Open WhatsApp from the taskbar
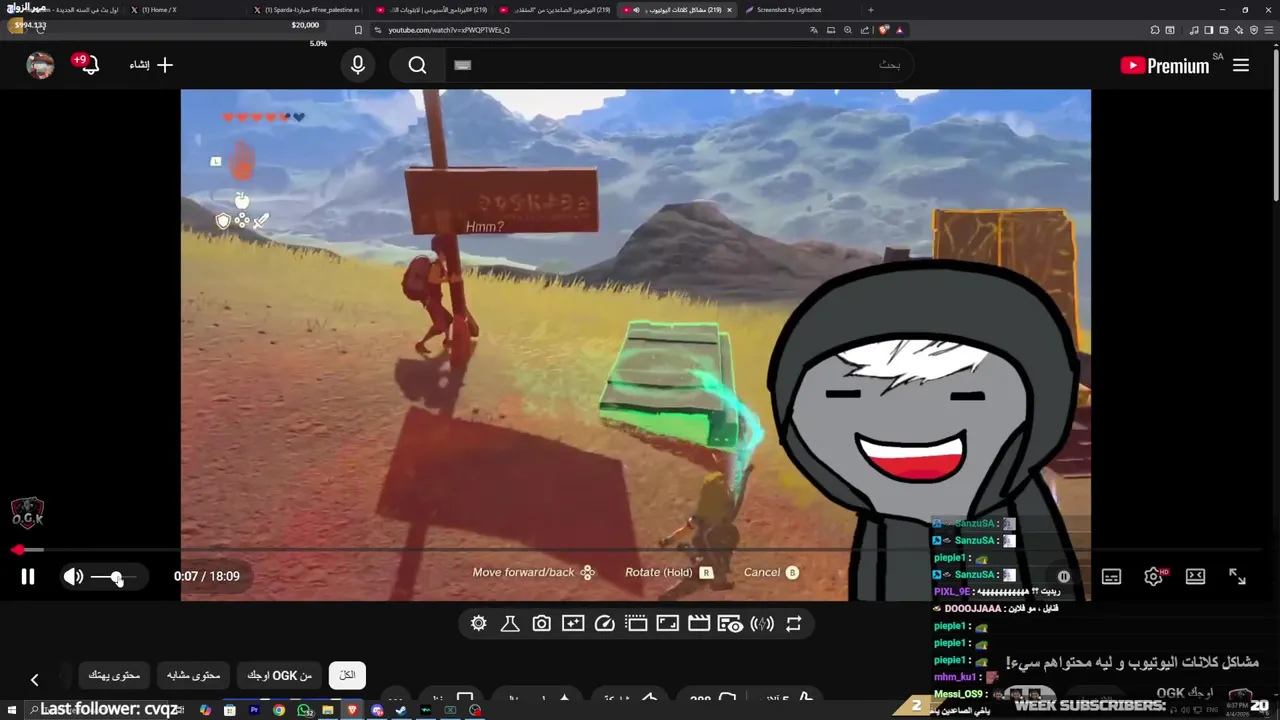 [x=303, y=710]
